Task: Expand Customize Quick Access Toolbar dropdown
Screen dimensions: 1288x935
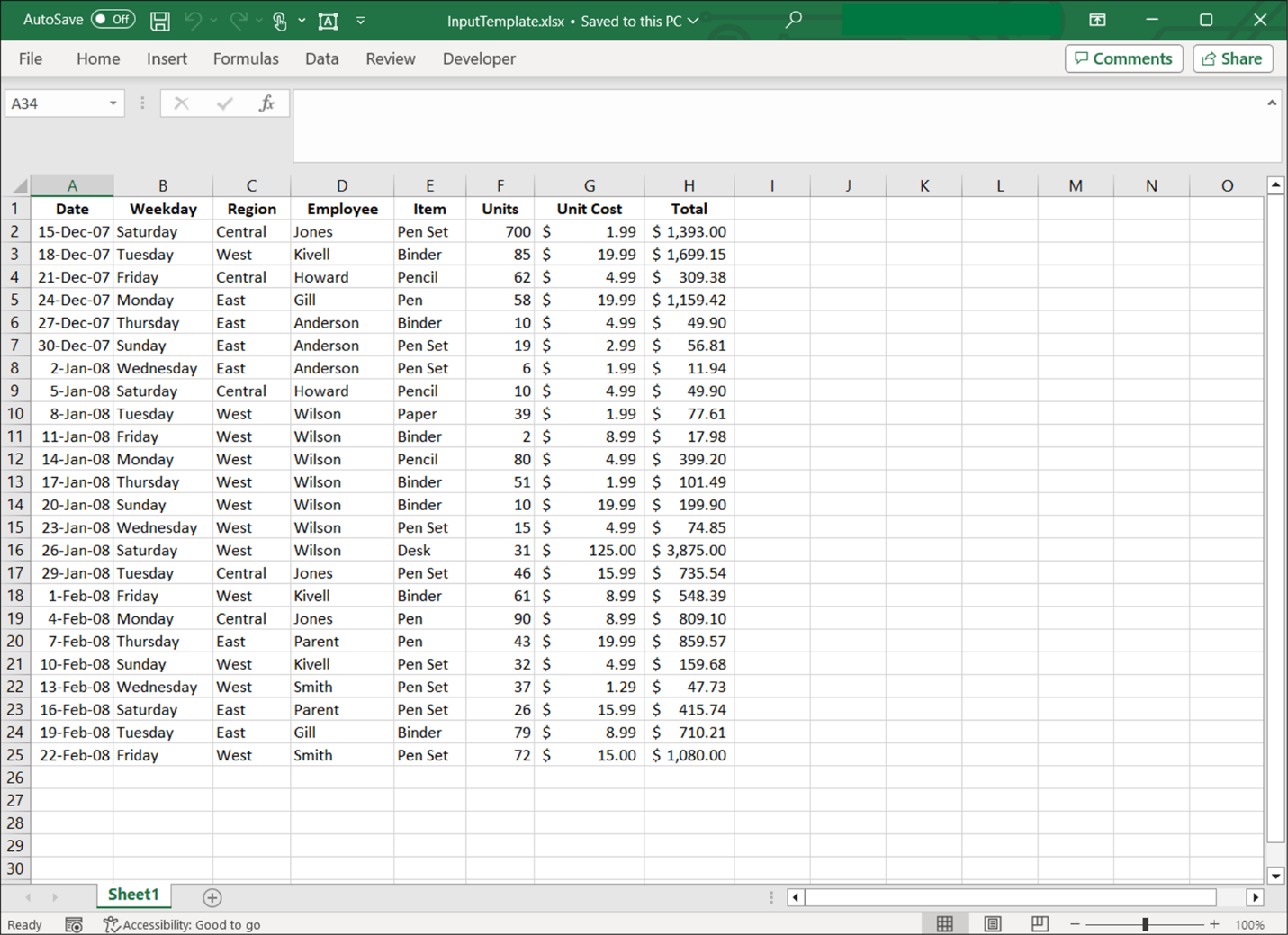Action: (361, 21)
